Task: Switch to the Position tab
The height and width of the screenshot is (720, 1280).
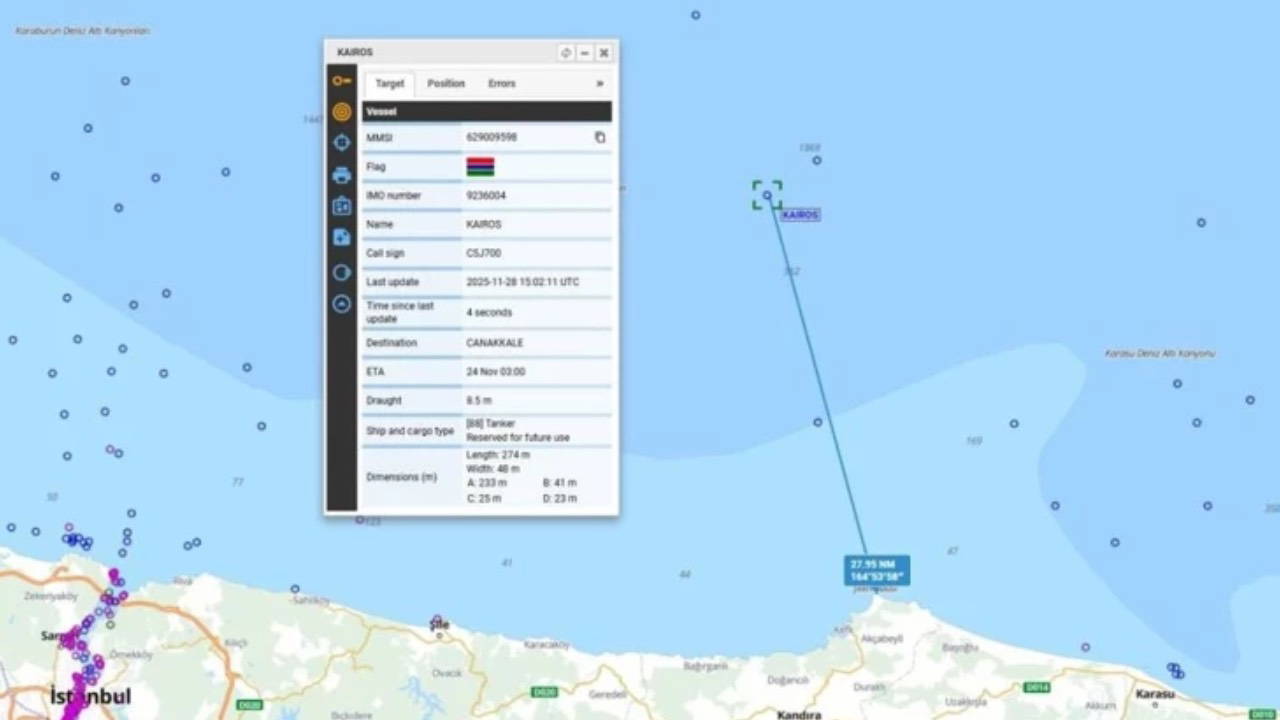Action: [x=446, y=84]
